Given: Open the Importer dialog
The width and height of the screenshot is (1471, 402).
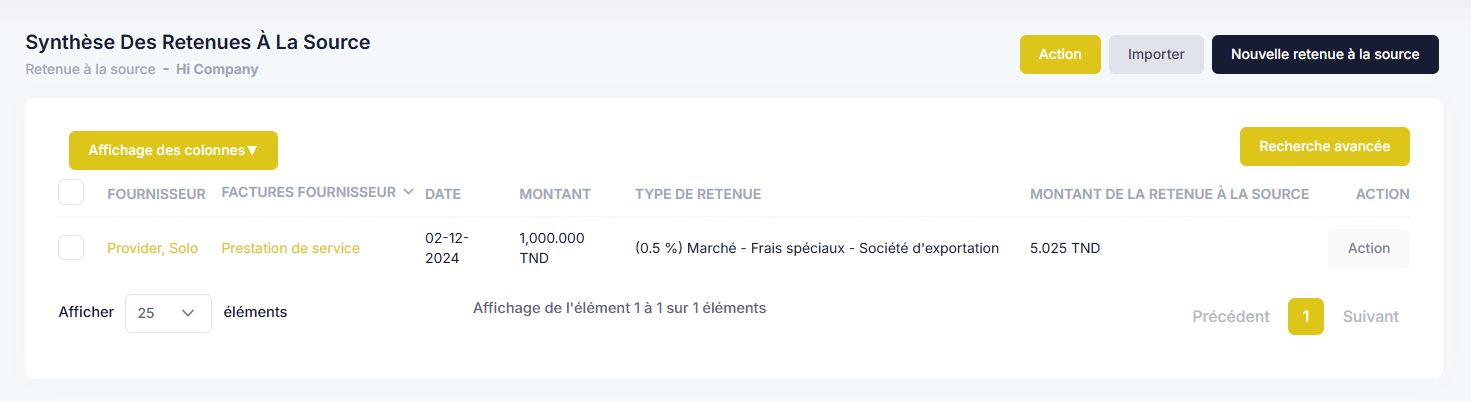Looking at the screenshot, I should point(1156,54).
